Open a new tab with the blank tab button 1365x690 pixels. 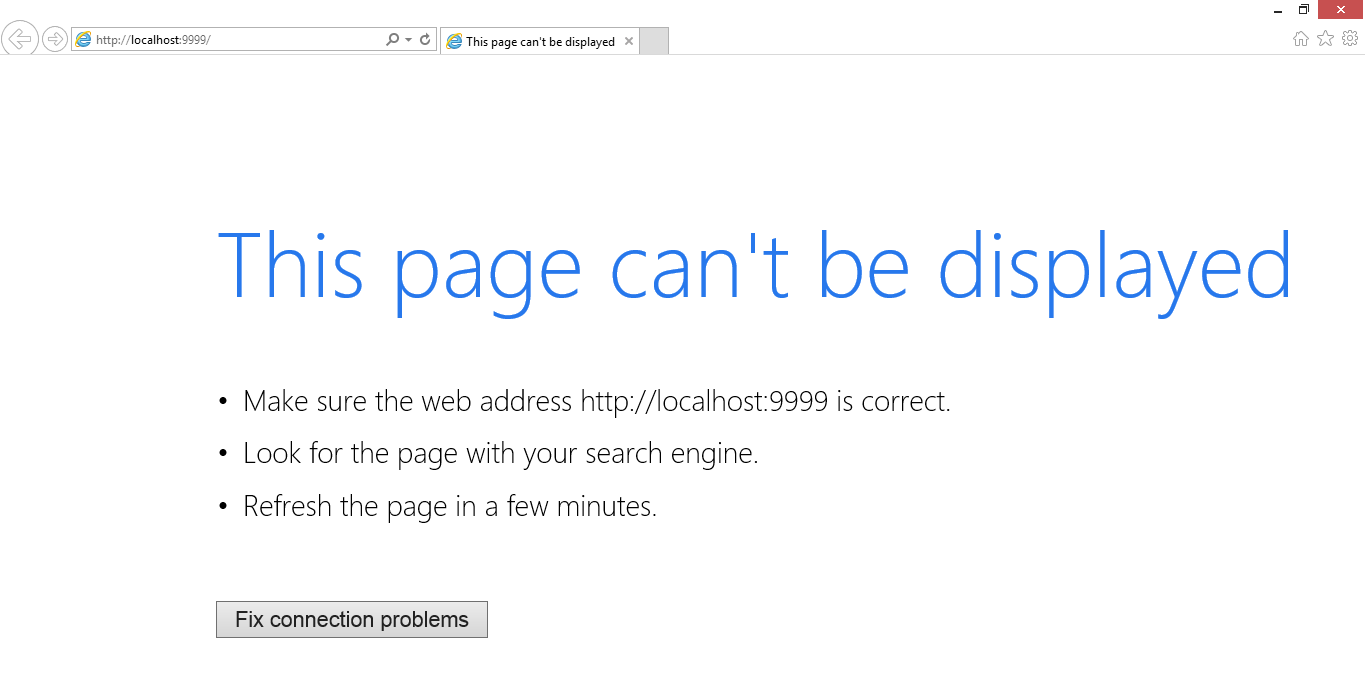click(x=653, y=42)
